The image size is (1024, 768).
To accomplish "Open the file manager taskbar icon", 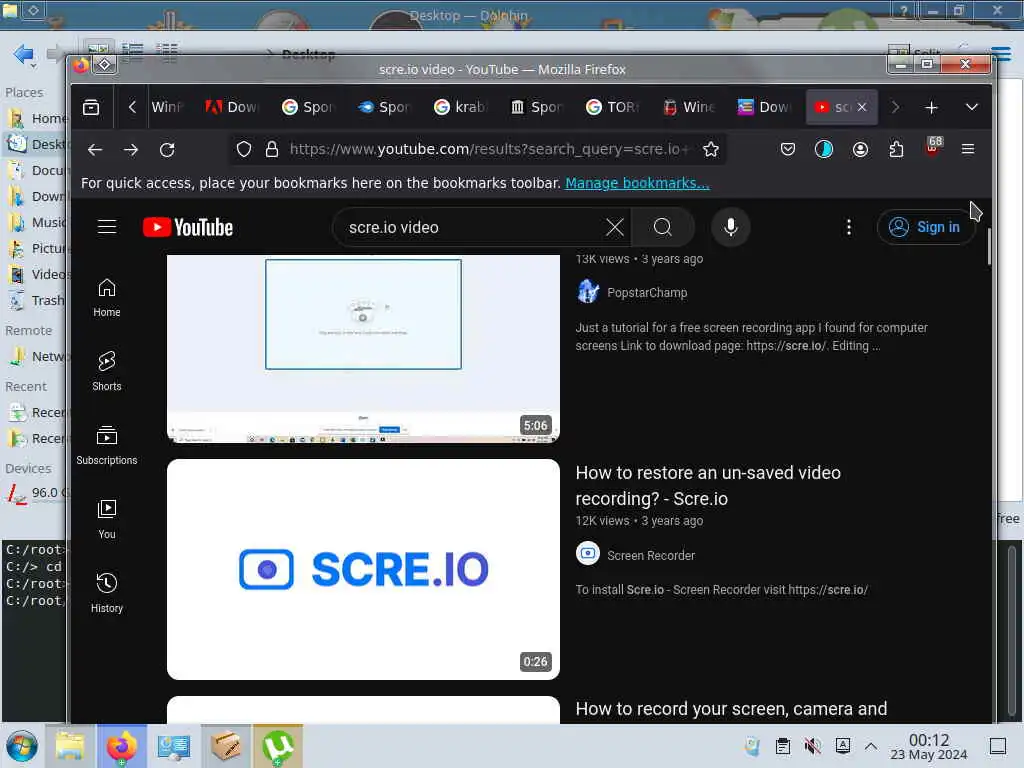I will coord(69,746).
